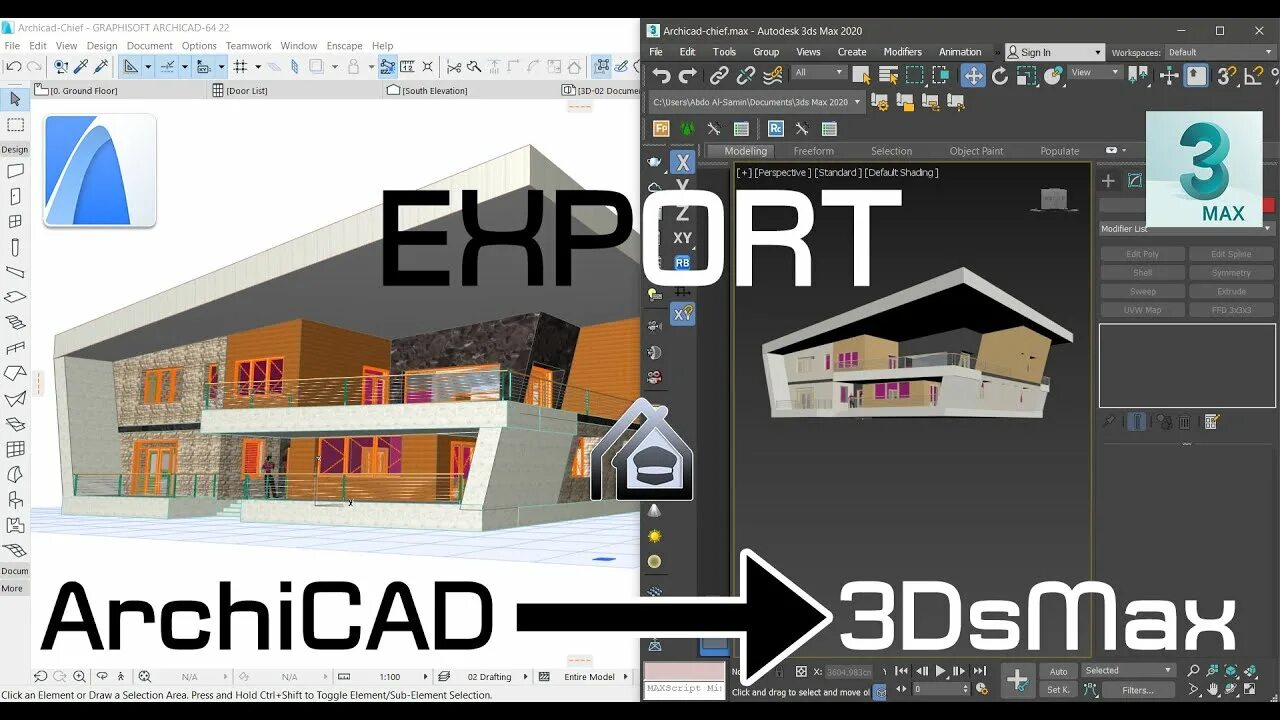Screen dimensions: 1280x720
Task: Select the Wall tool in ArchiCAD toolbox
Action: (x=15, y=171)
